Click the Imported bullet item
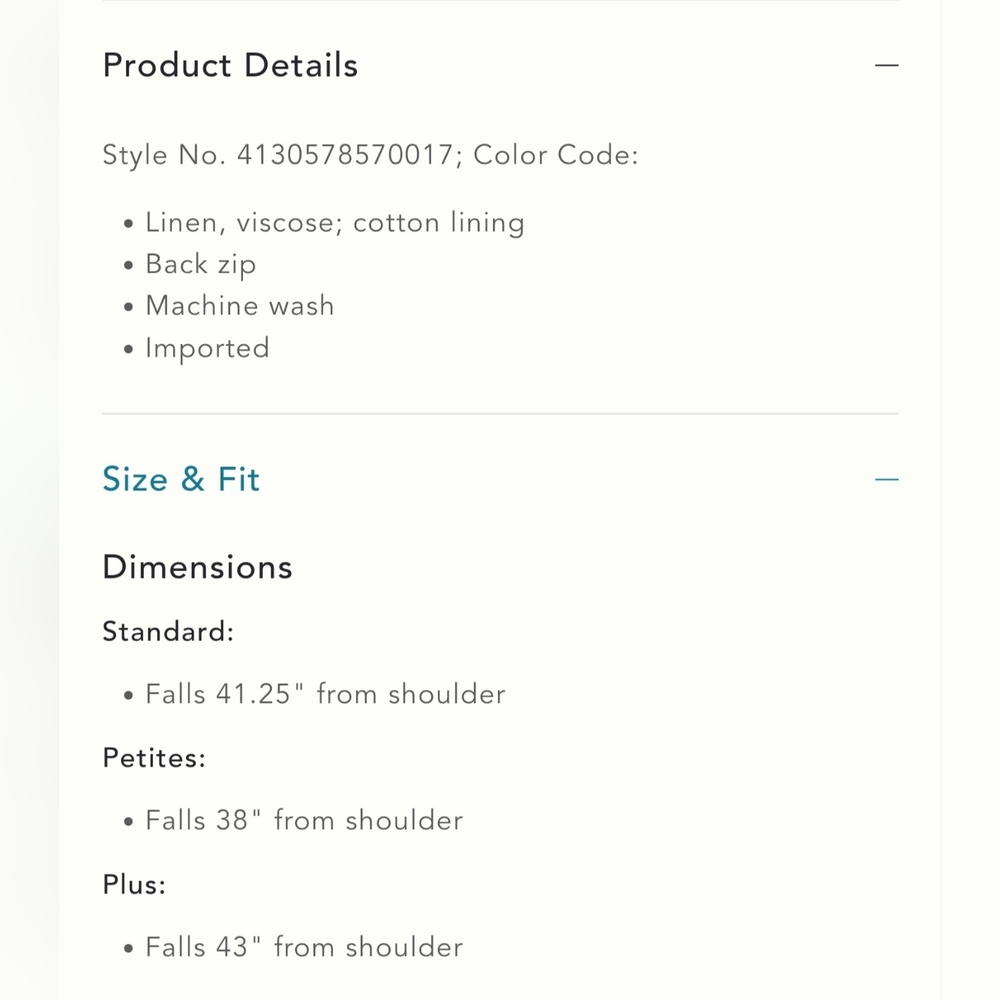The height and width of the screenshot is (1000, 1000). pos(207,348)
